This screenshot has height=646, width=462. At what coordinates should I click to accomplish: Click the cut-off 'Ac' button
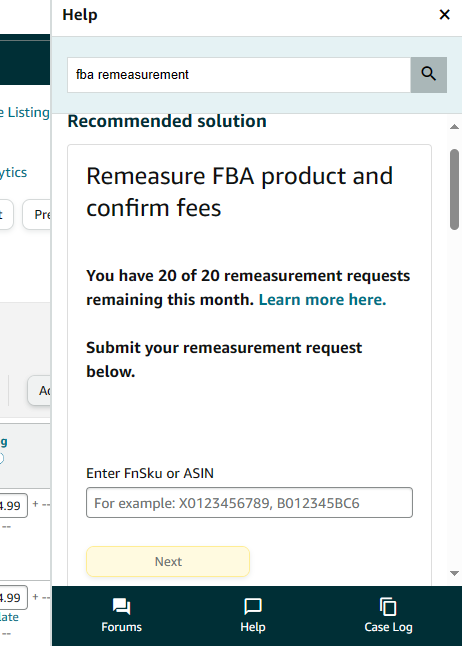[x=39, y=390]
